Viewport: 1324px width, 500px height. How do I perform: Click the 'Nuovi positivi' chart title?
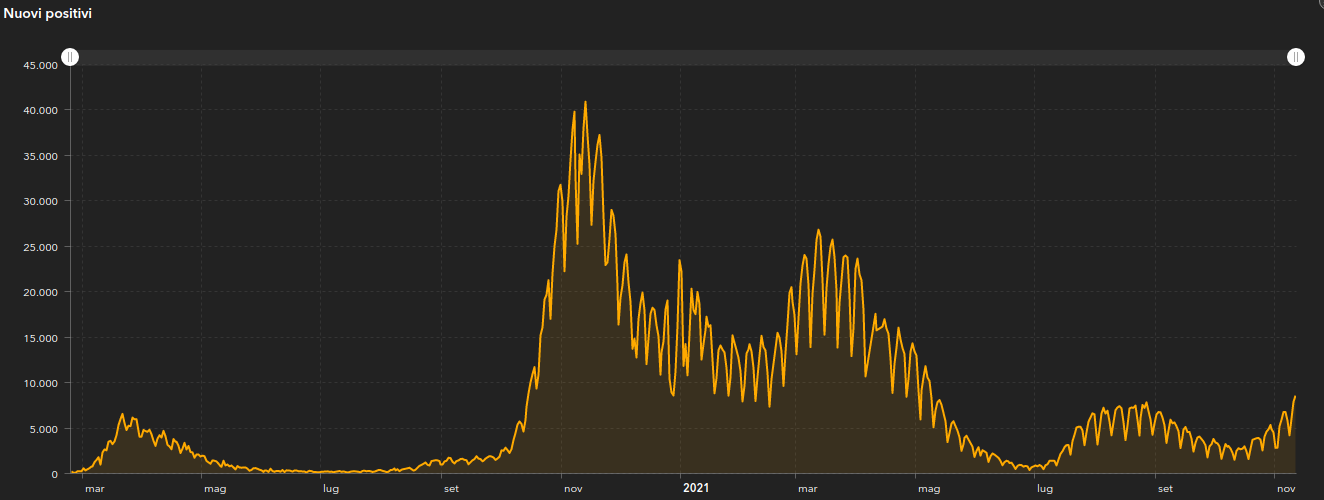pyautogui.click(x=49, y=13)
